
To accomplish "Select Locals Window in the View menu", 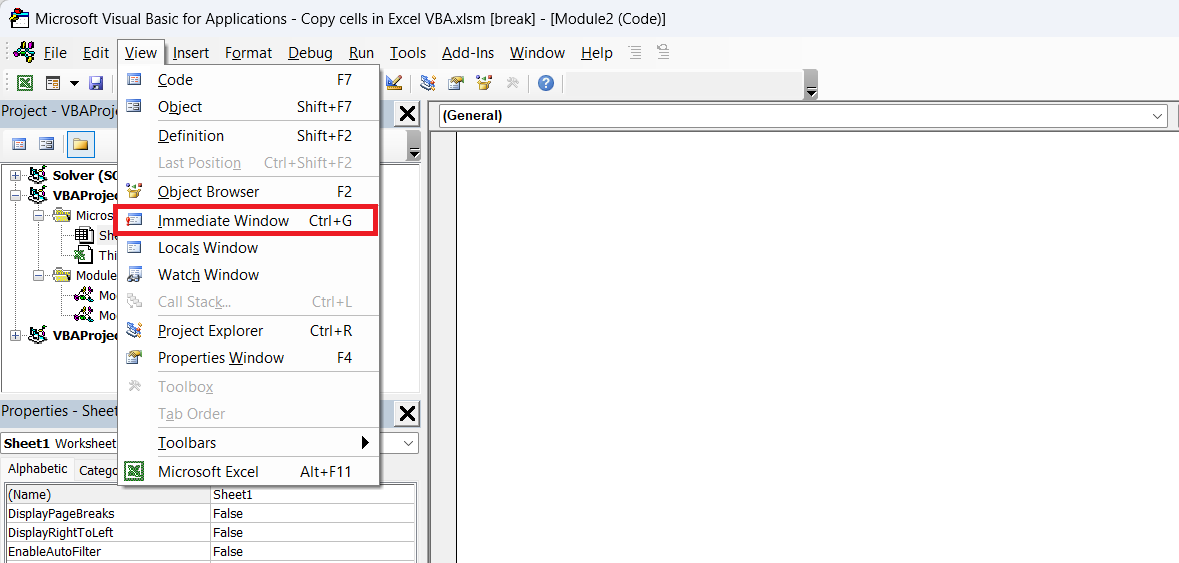I will tap(249, 248).
